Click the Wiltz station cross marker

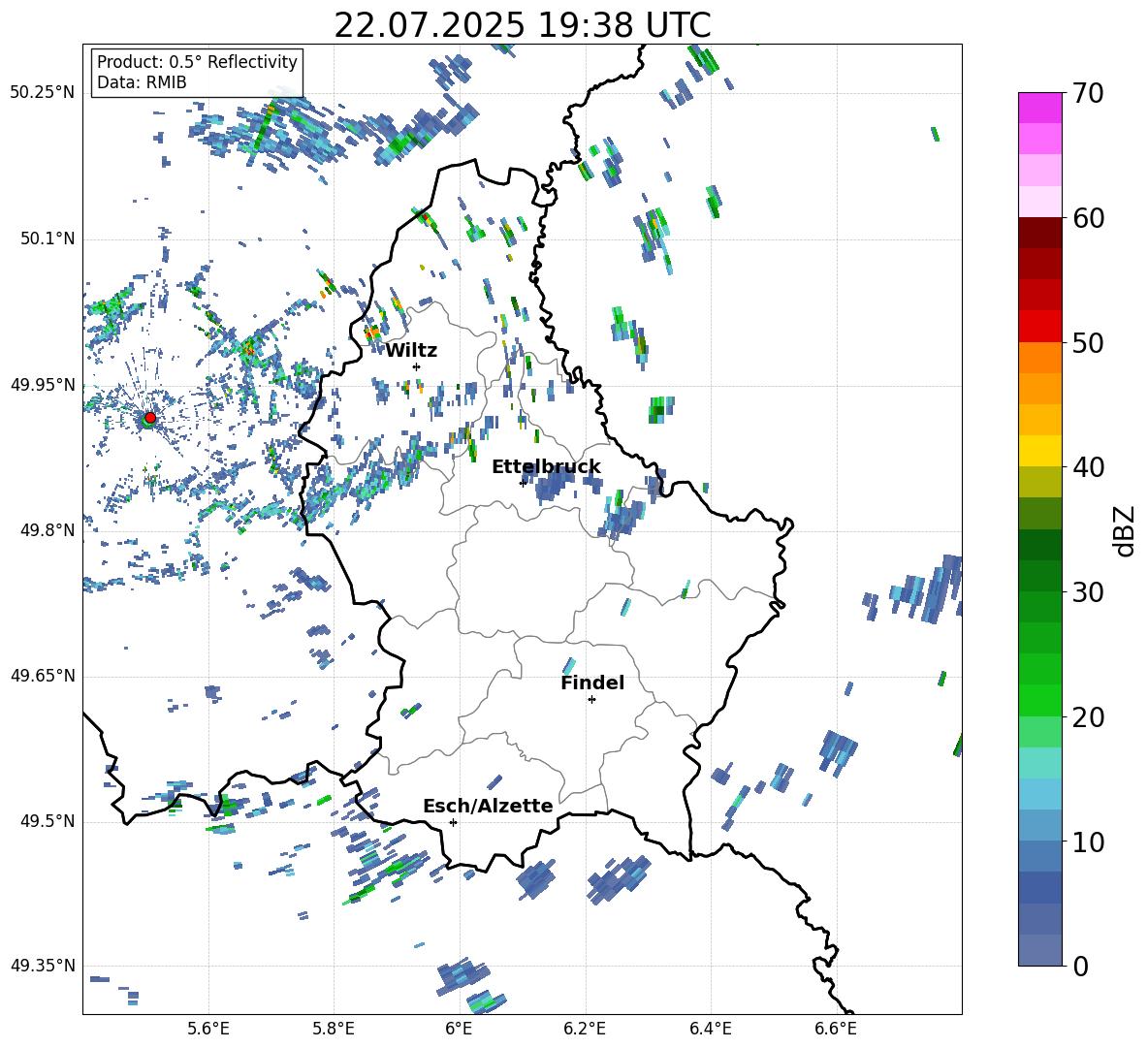pyautogui.click(x=417, y=366)
